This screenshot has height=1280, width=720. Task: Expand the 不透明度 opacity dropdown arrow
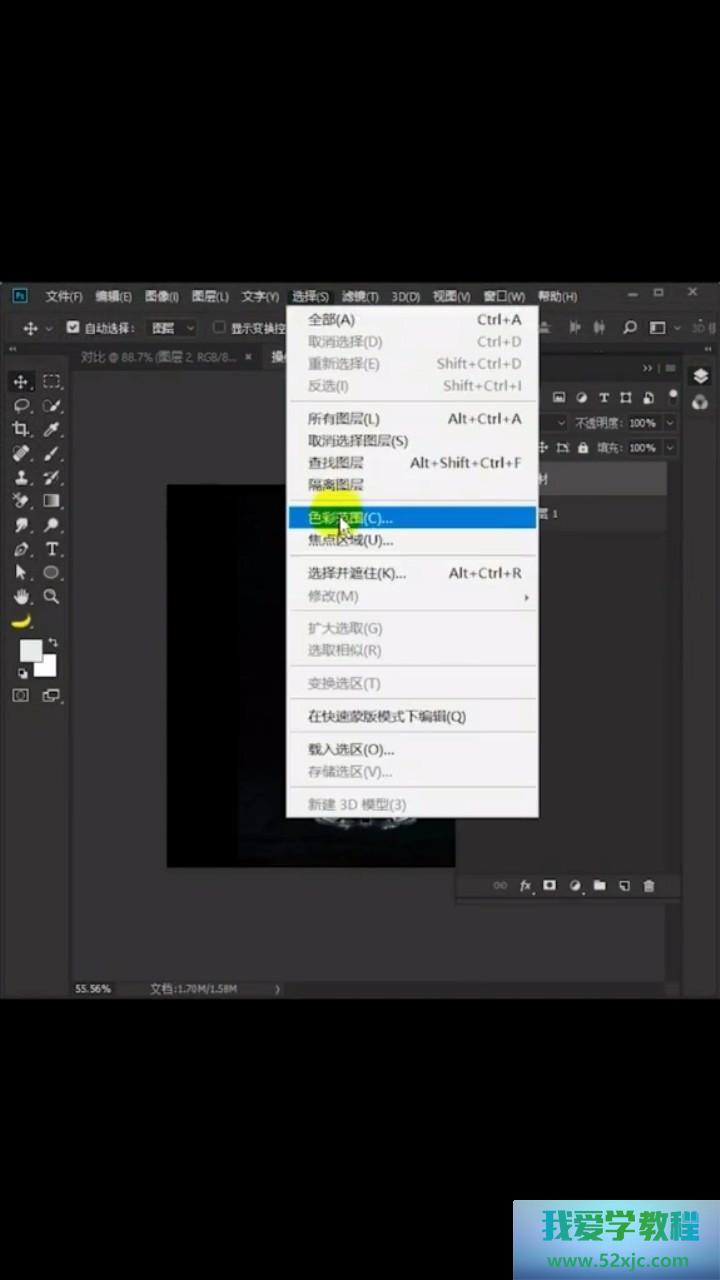coord(669,423)
